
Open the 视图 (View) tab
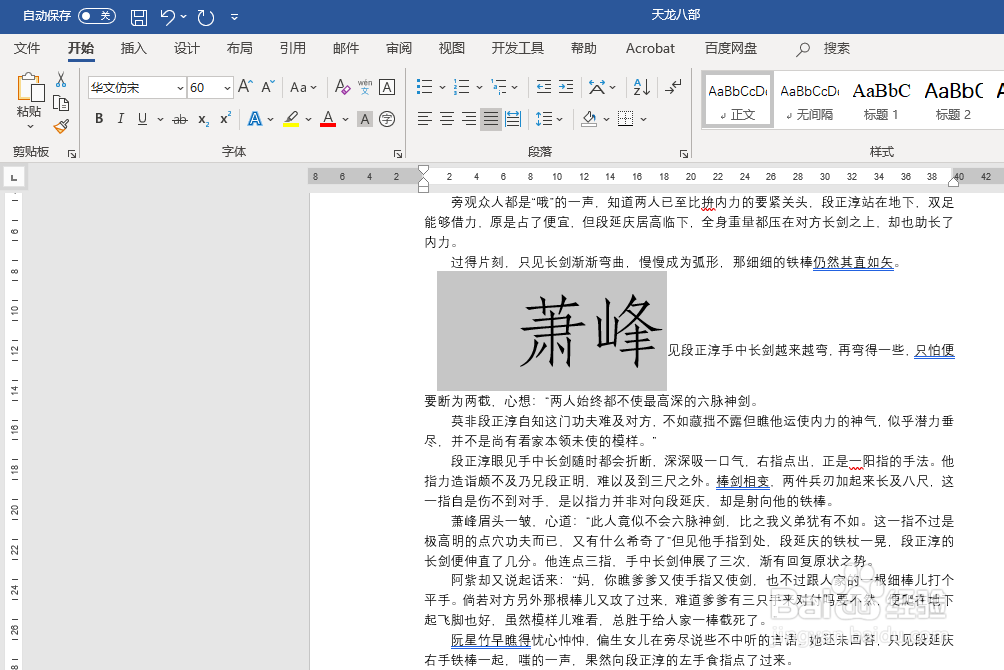[451, 48]
